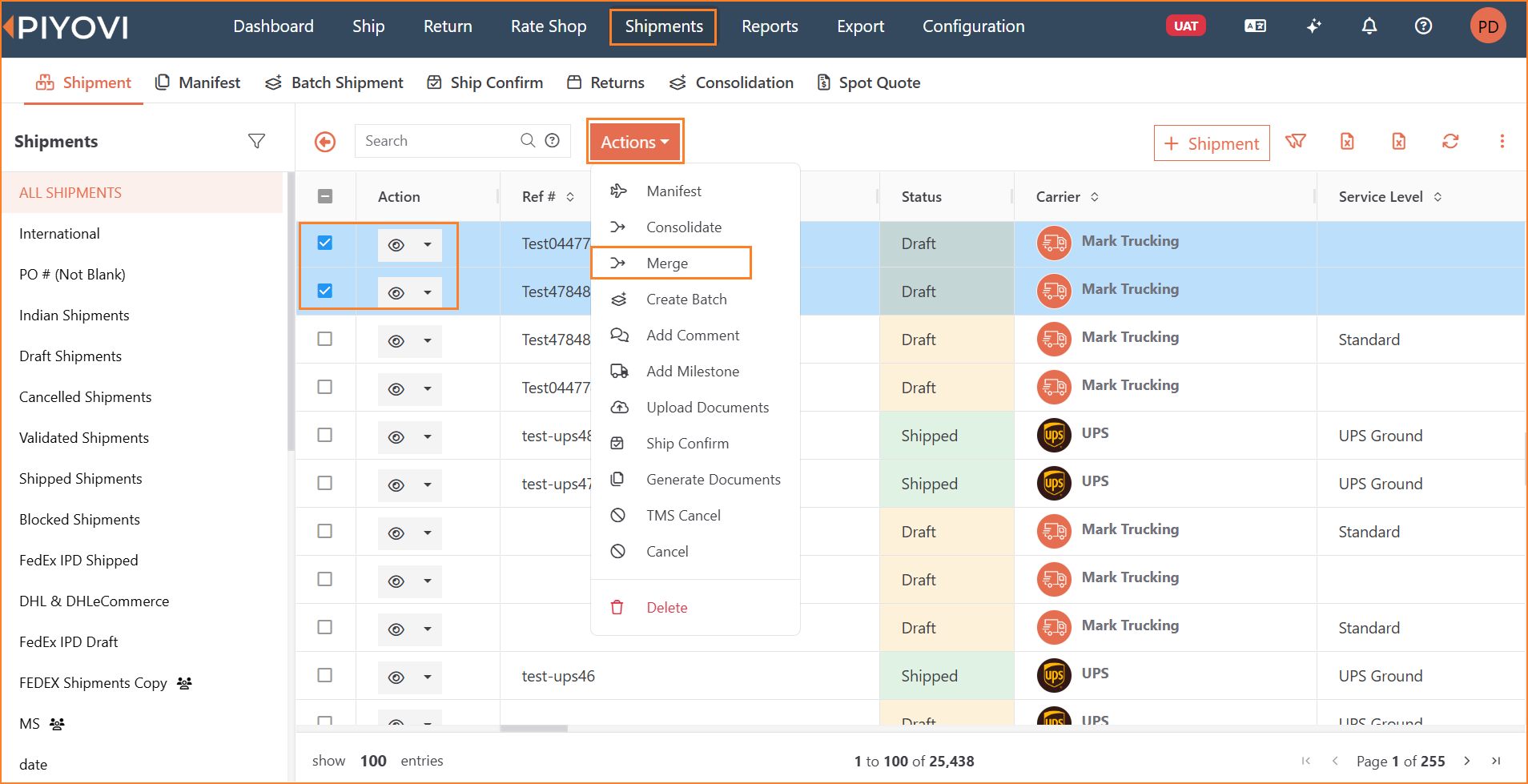Open the ALL SHIPMENTS filter
This screenshot has height=784, width=1528.
pos(143,193)
